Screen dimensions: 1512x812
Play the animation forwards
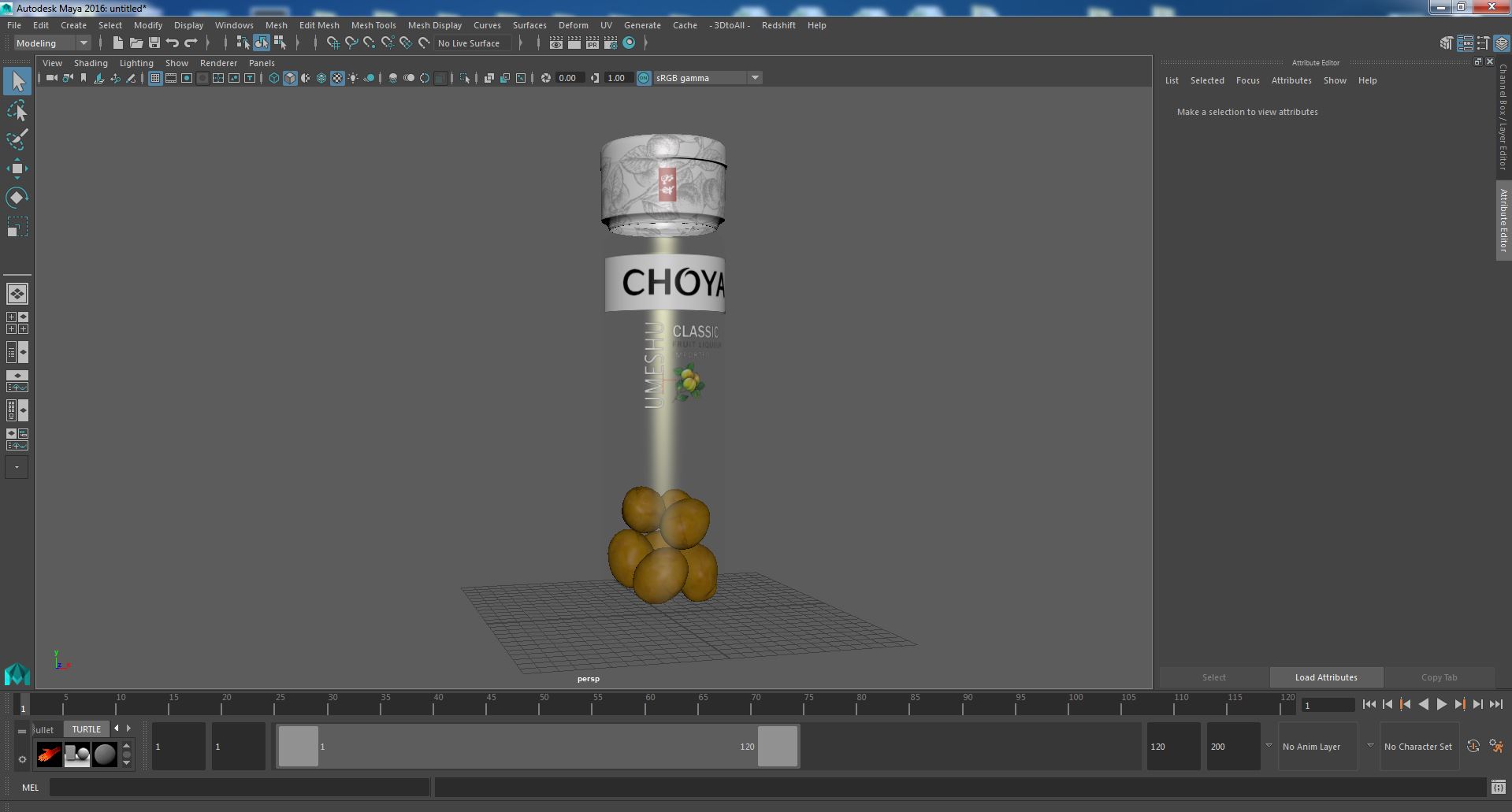pyautogui.click(x=1441, y=705)
